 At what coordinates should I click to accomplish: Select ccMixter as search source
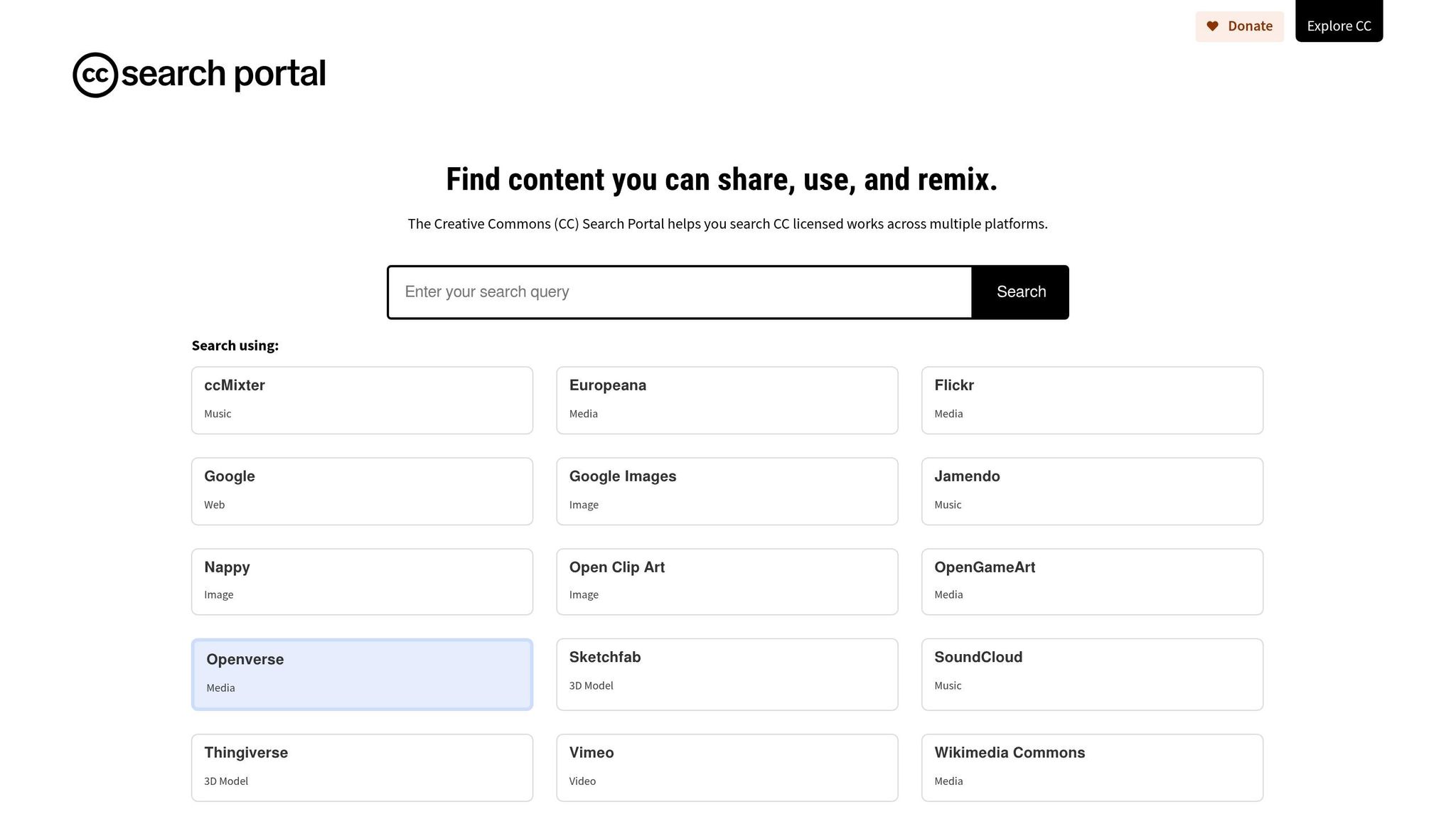(362, 400)
